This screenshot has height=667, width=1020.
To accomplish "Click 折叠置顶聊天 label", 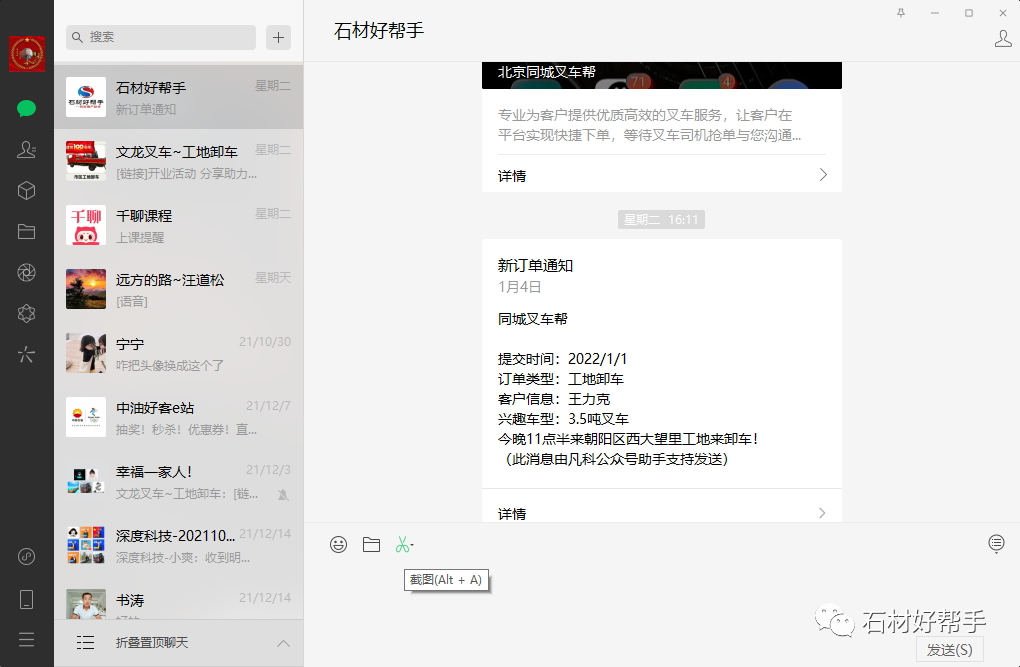I will pos(152,642).
